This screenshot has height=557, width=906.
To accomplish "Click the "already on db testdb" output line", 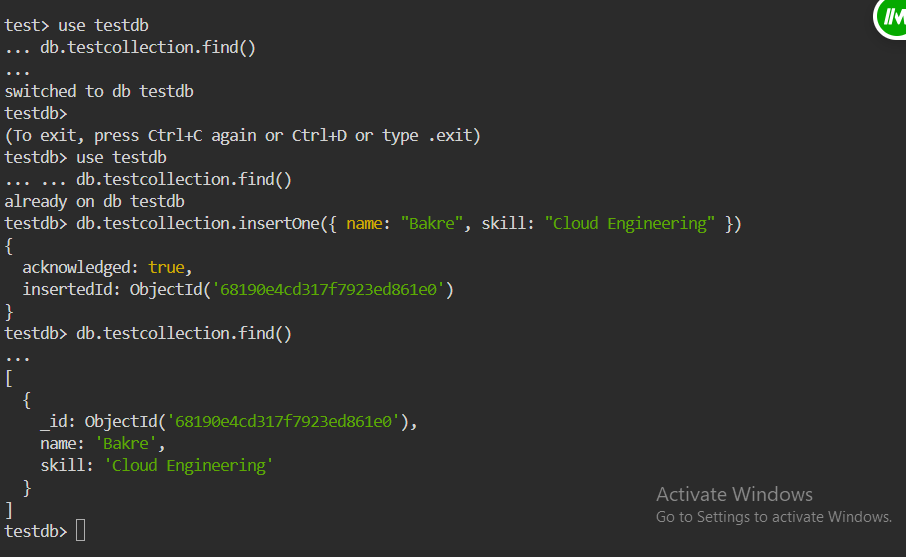I will [94, 201].
